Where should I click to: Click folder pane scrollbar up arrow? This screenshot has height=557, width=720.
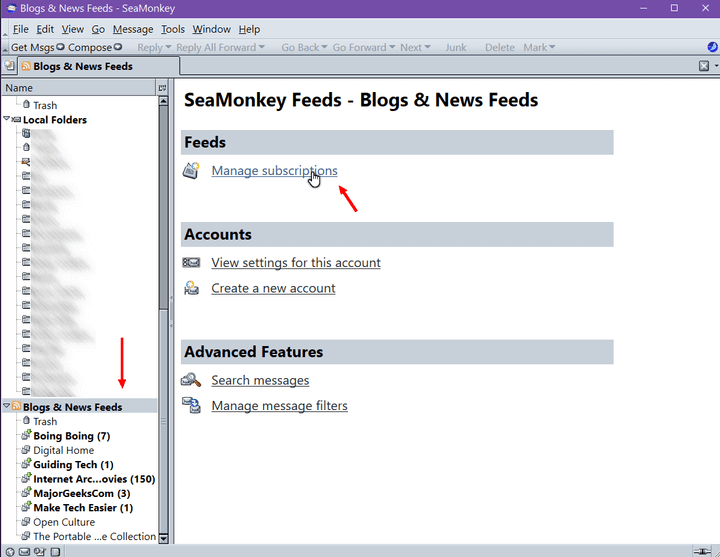[163, 101]
